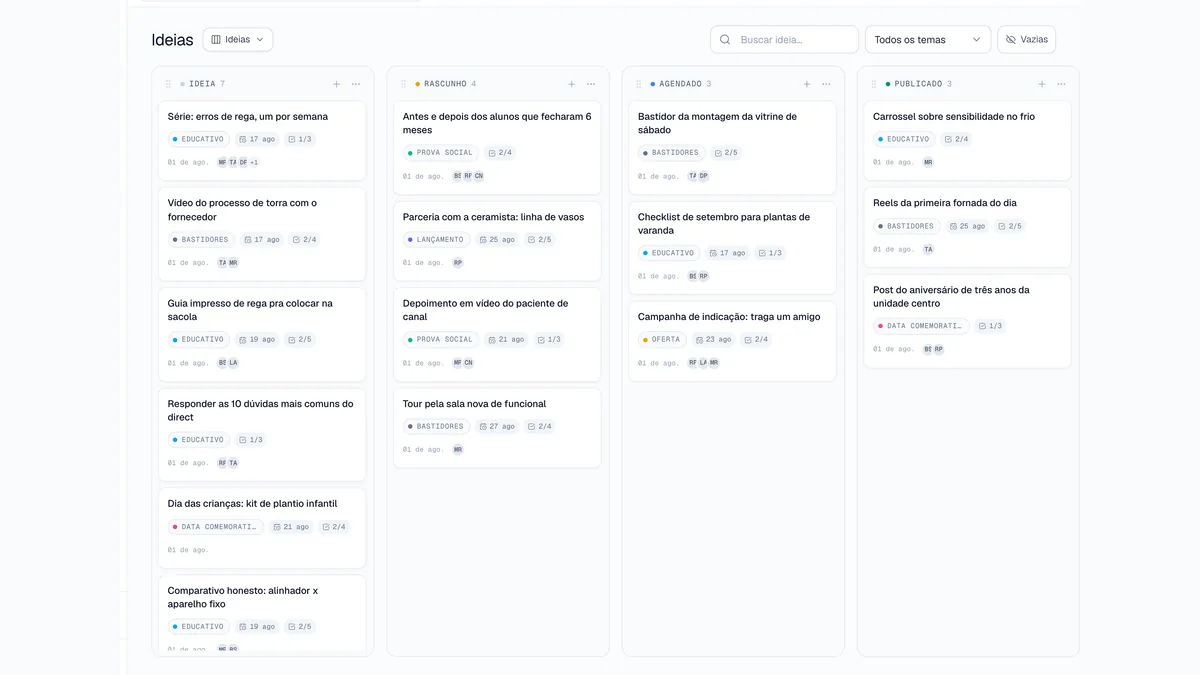The height and width of the screenshot is (675, 1200).
Task: Click the 2/4 checklist on Vídeo do processo card
Action: point(304,240)
